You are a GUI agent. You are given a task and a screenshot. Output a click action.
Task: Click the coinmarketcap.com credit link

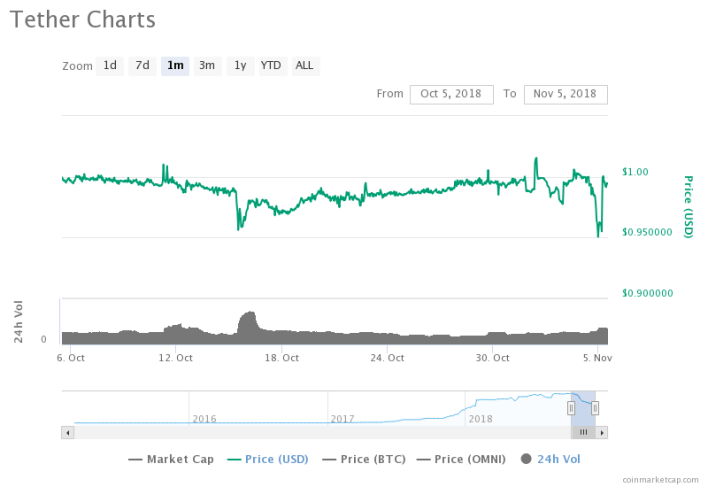[x=660, y=480]
